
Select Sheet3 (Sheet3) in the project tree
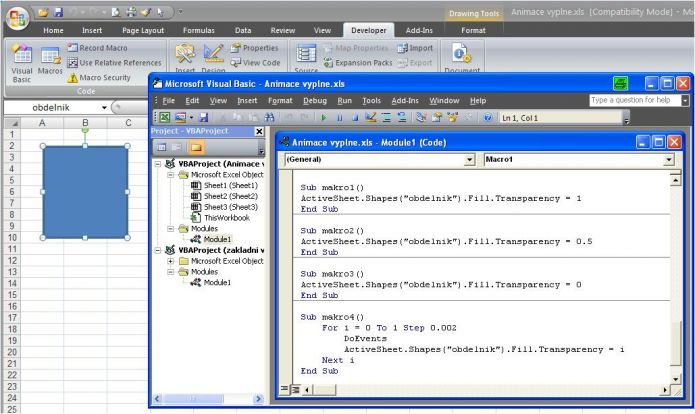[x=230, y=207]
